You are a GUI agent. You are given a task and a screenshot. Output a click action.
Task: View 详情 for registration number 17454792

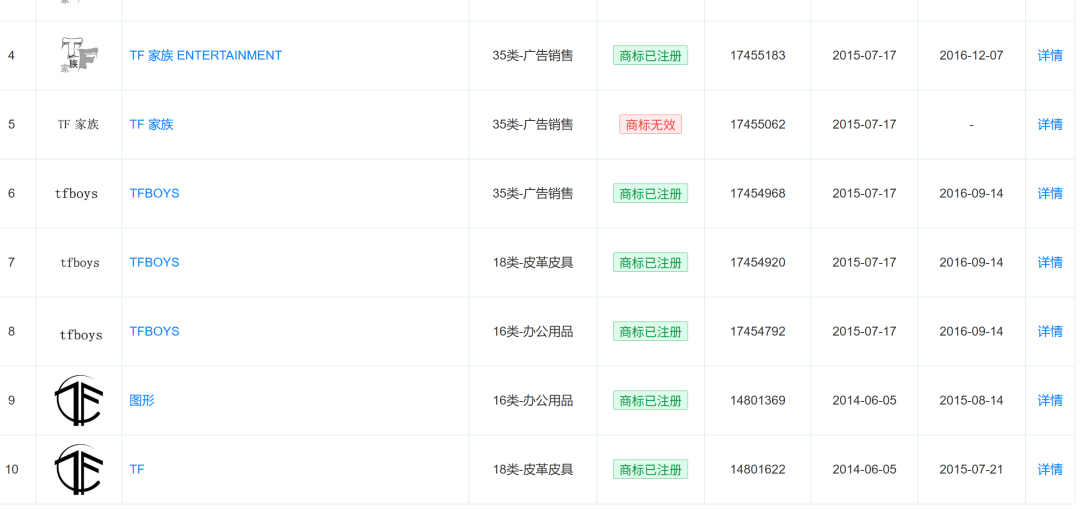(x=1050, y=331)
